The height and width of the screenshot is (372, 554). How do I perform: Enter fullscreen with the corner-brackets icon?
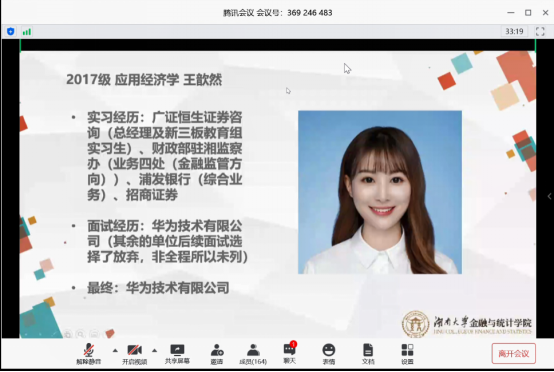(540, 31)
